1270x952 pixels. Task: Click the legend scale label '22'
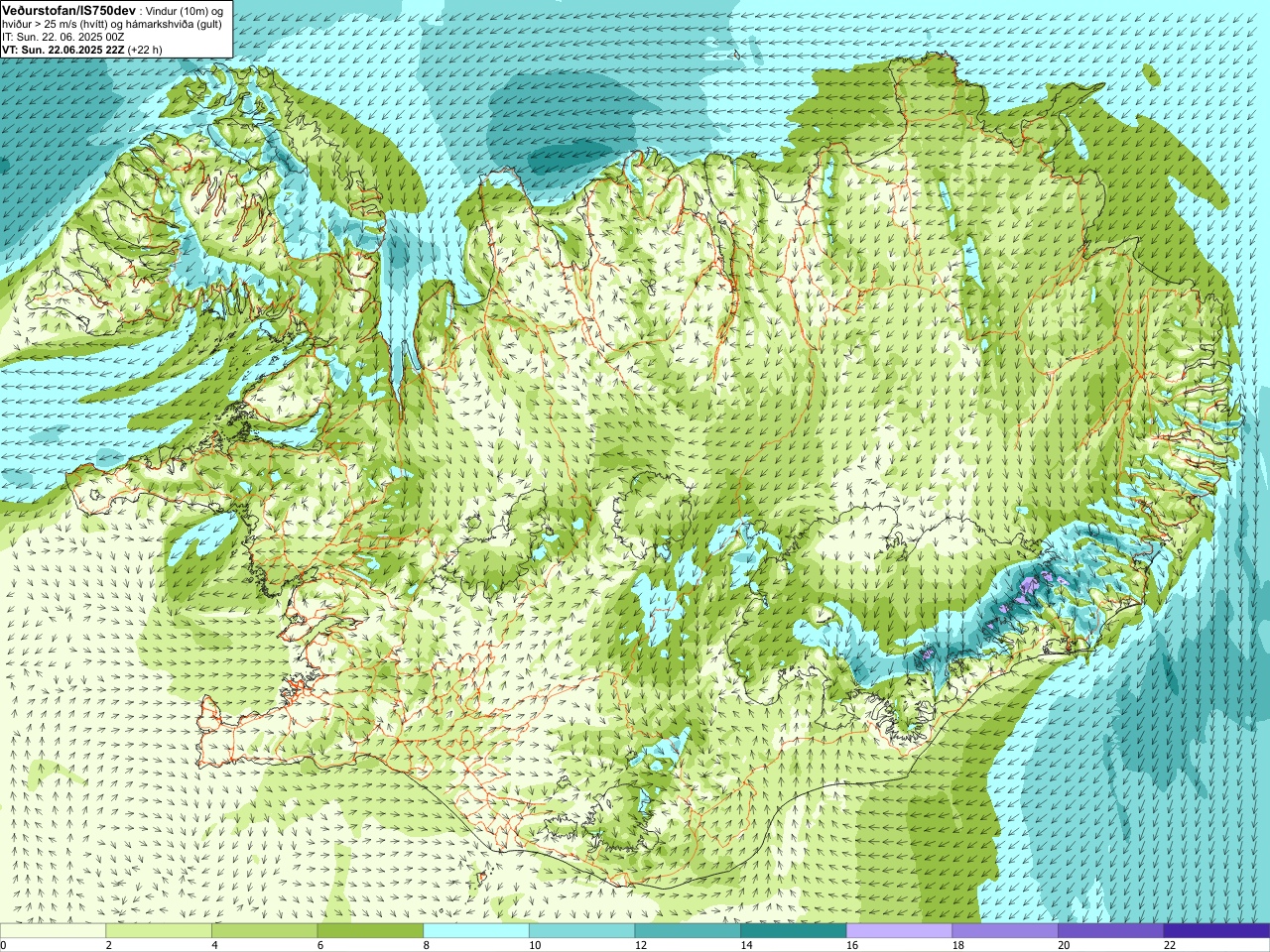[x=1170, y=945]
